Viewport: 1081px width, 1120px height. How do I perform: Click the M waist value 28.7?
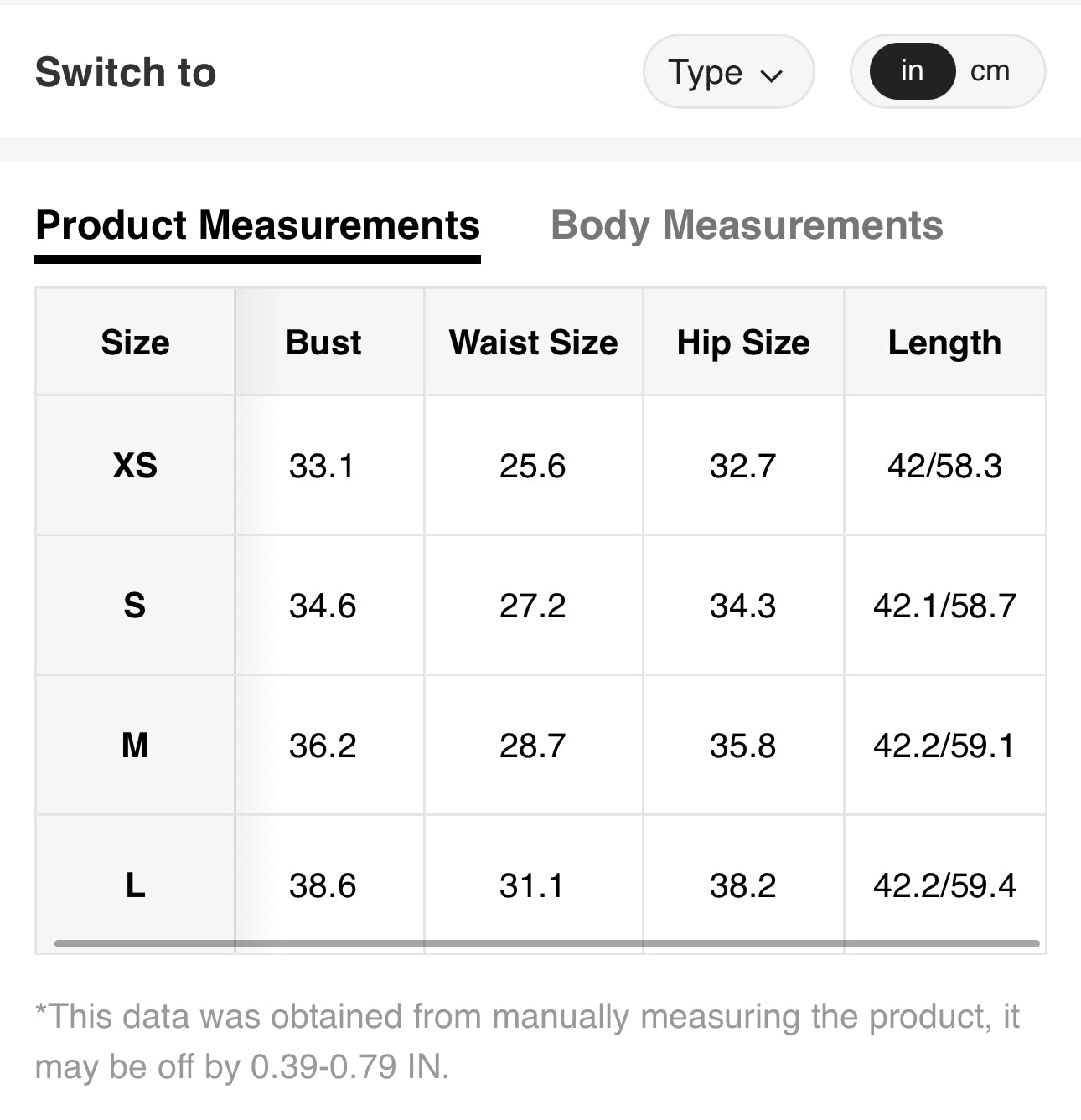[532, 746]
